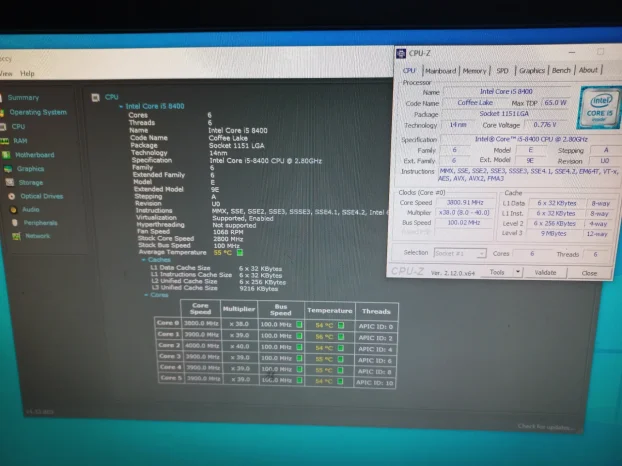Switch to the CPU tab in CPU-Z
This screenshot has height=466, width=622.
point(409,71)
